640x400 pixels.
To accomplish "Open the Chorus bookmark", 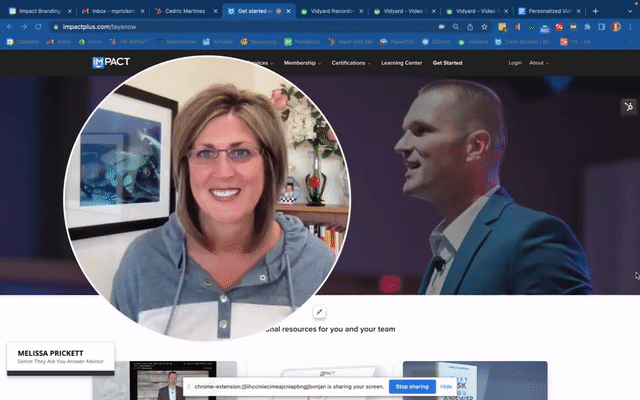I will 437,42.
